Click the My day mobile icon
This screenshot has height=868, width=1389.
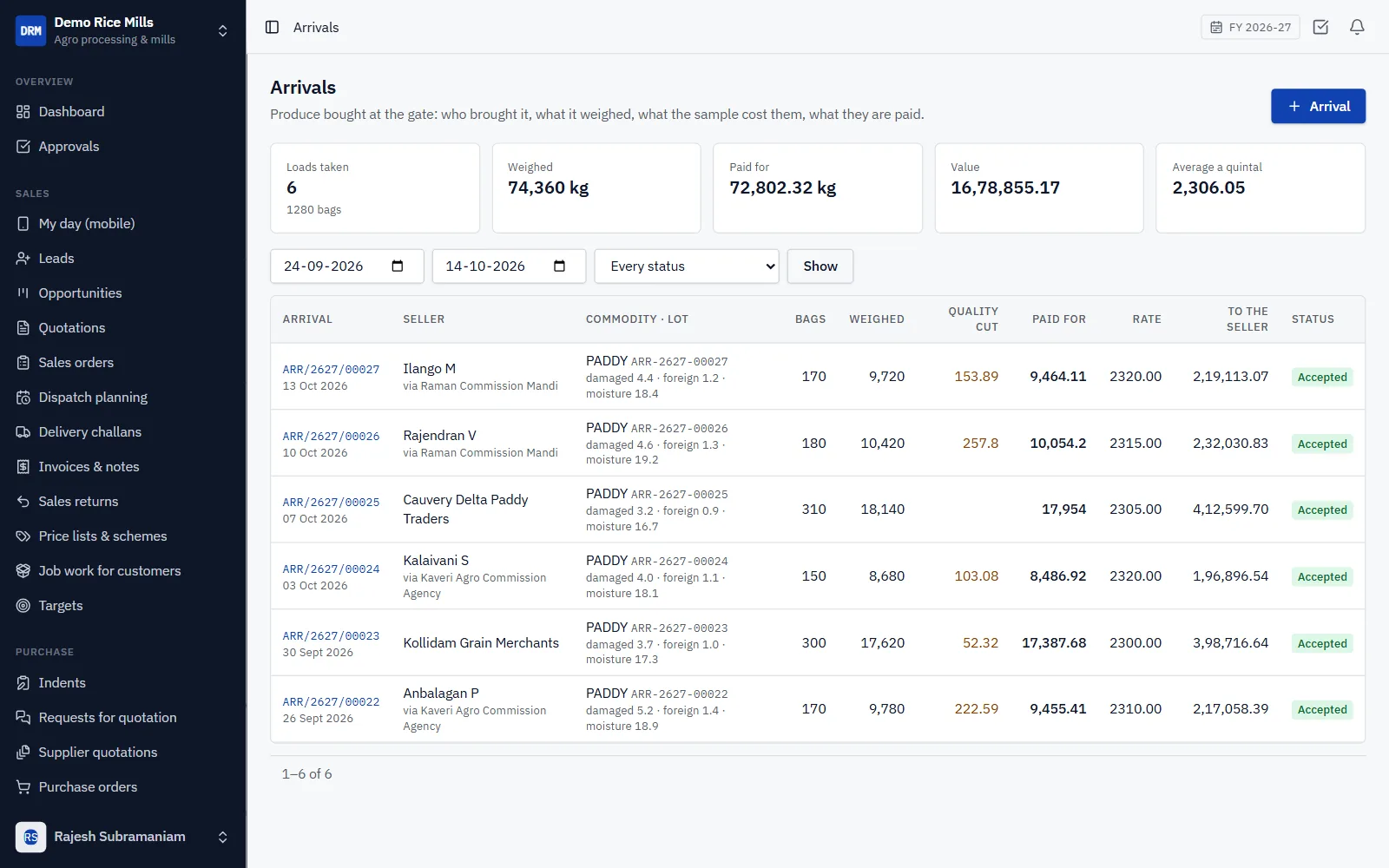pyautogui.click(x=23, y=224)
